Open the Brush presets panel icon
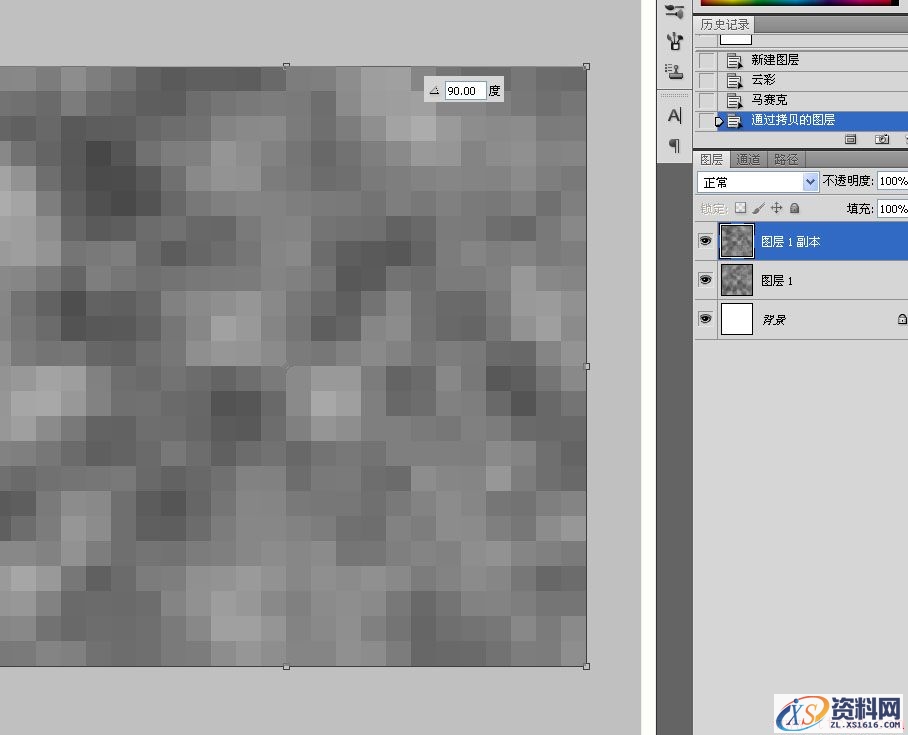The width and height of the screenshot is (908, 735). point(674,12)
